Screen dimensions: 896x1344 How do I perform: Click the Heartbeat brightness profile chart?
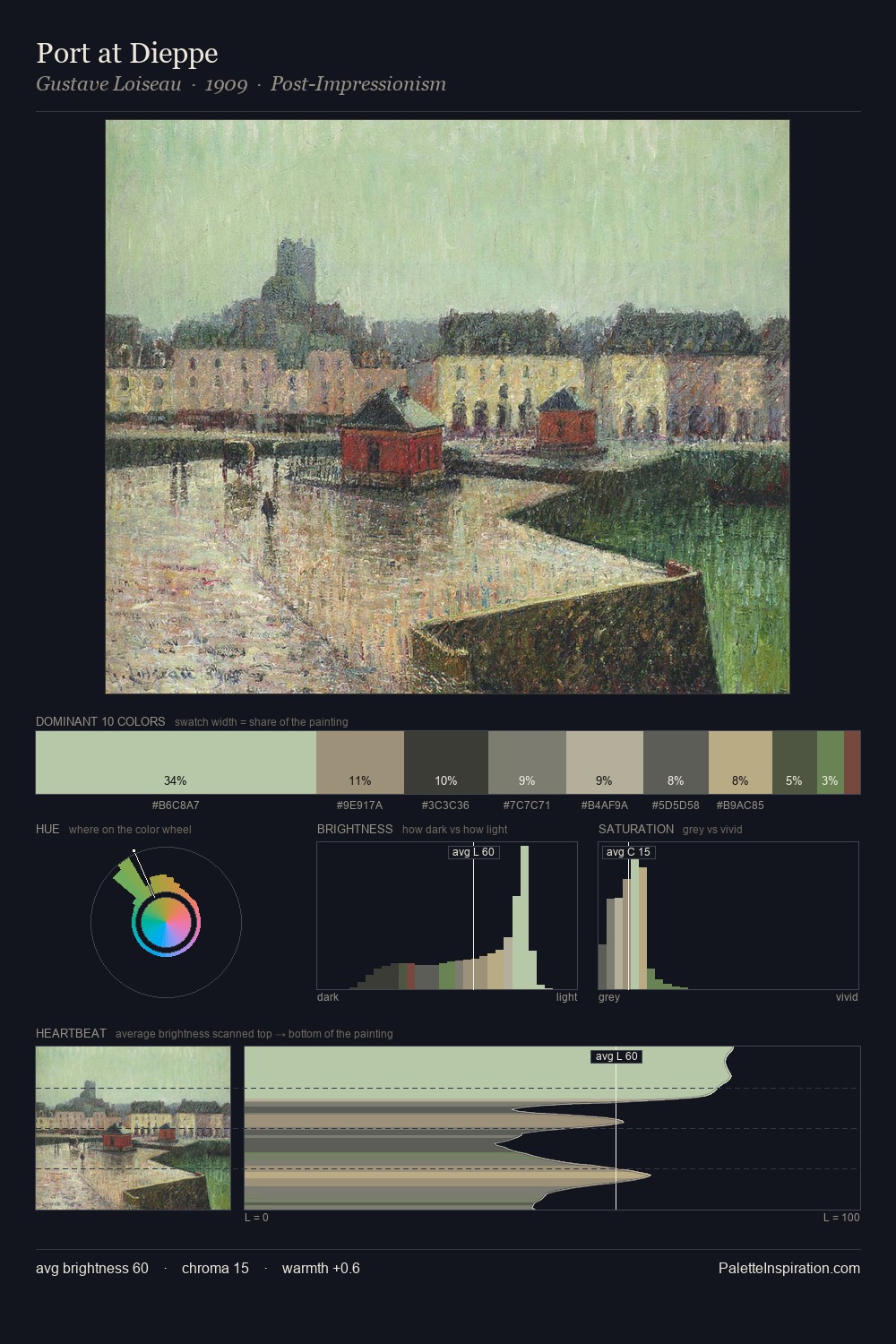[x=552, y=1128]
